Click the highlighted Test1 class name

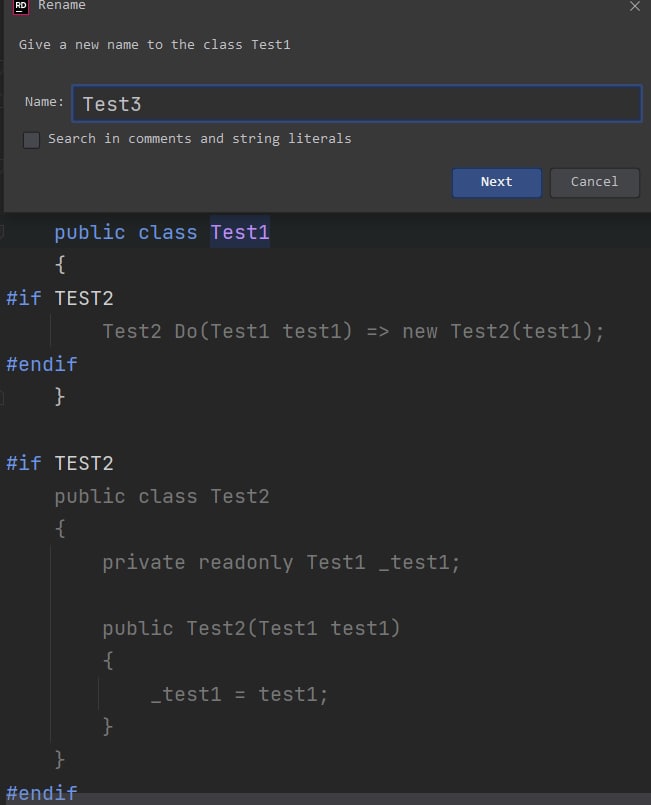(240, 232)
